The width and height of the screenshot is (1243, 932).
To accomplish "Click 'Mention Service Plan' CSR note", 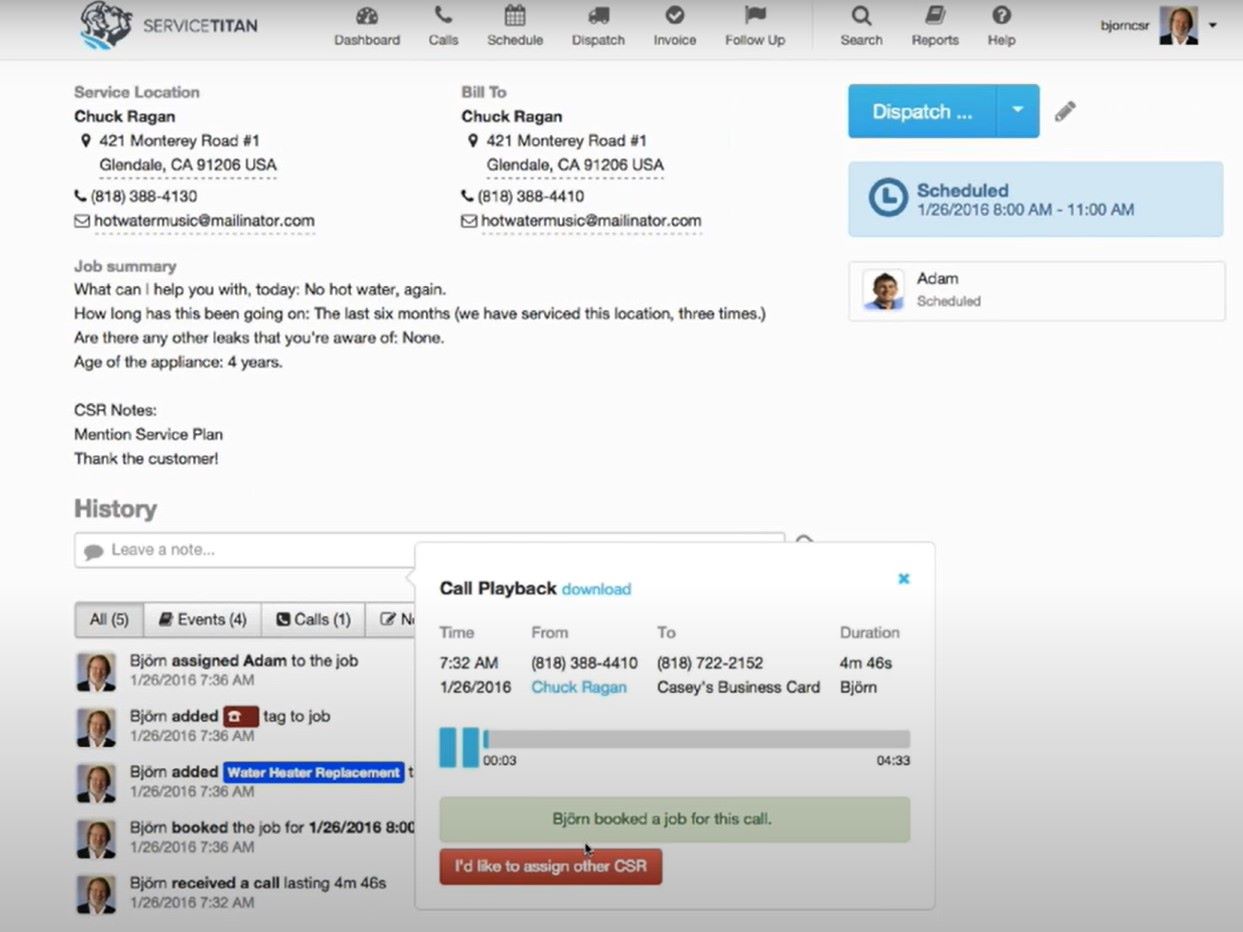I will tap(148, 434).
